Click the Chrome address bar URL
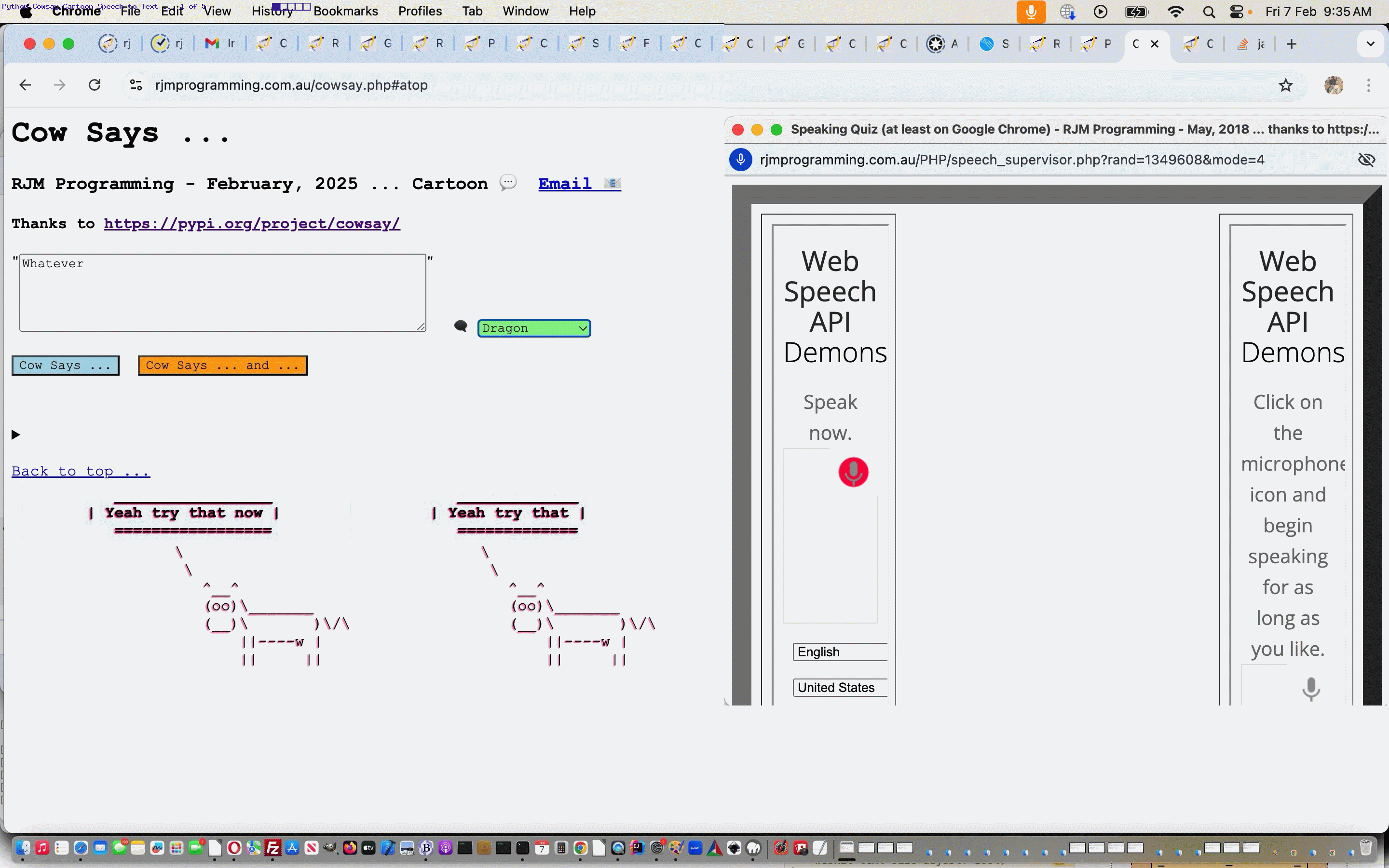This screenshot has height=868, width=1389. [x=291, y=85]
